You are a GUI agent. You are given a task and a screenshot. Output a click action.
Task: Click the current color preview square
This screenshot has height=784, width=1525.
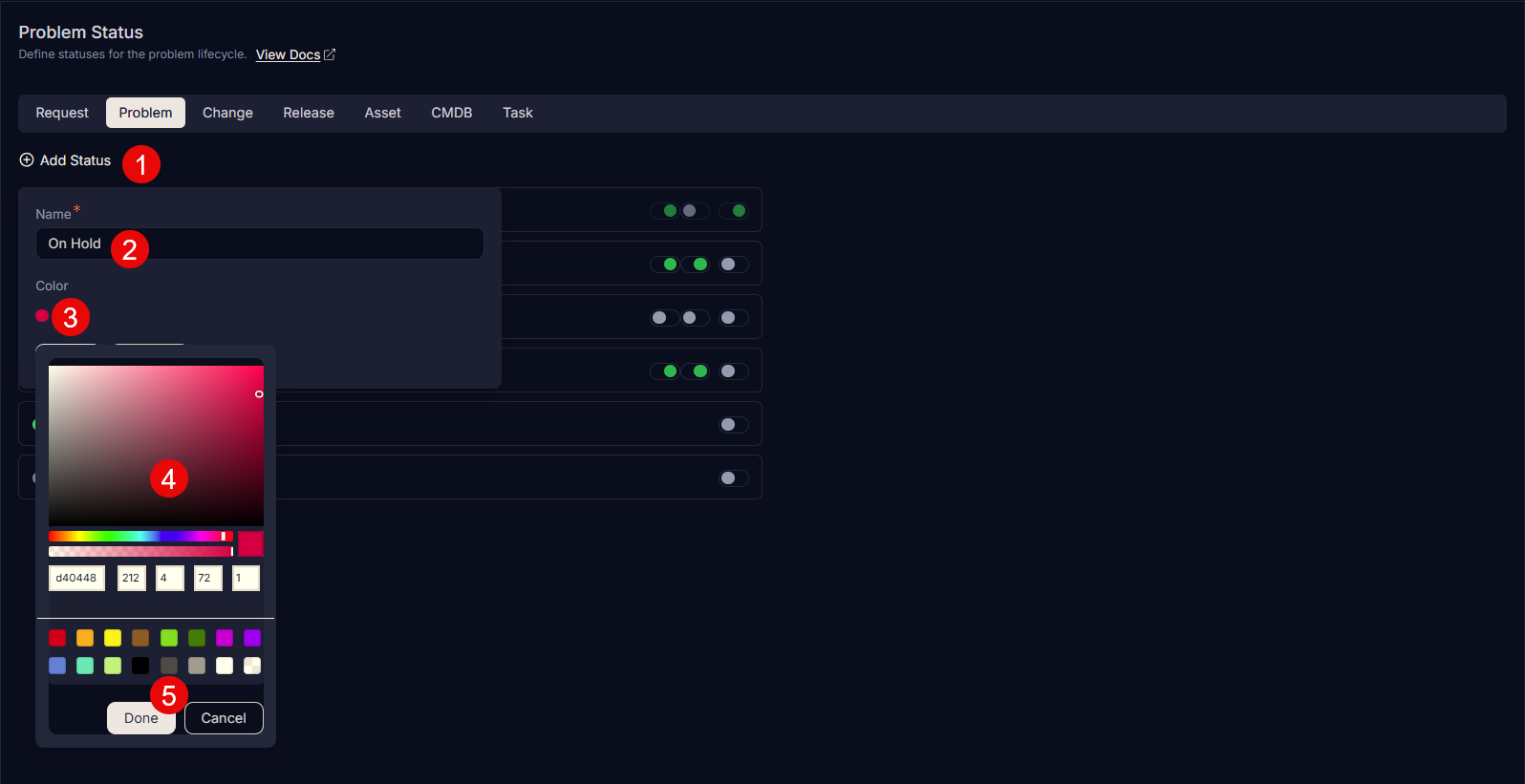pos(250,544)
